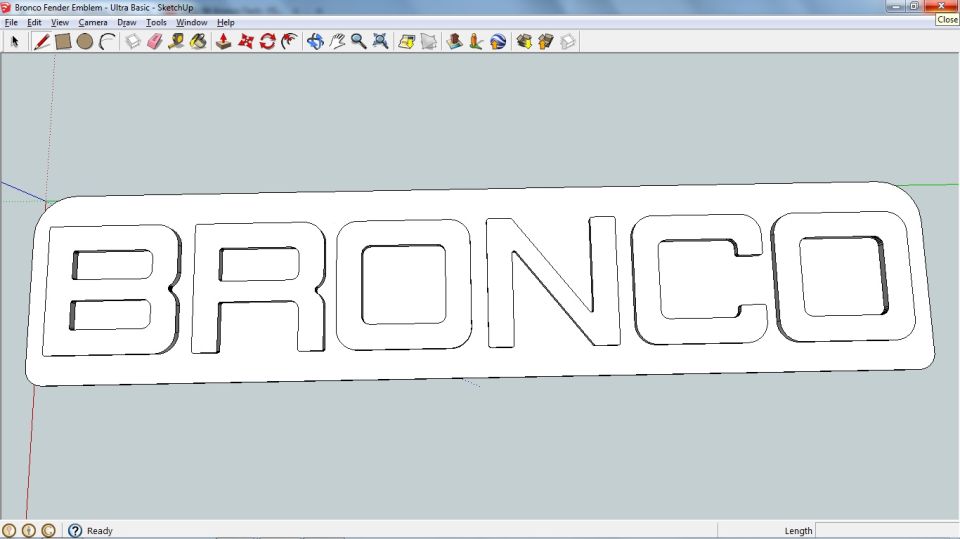Choose the Line pencil tool

41,42
